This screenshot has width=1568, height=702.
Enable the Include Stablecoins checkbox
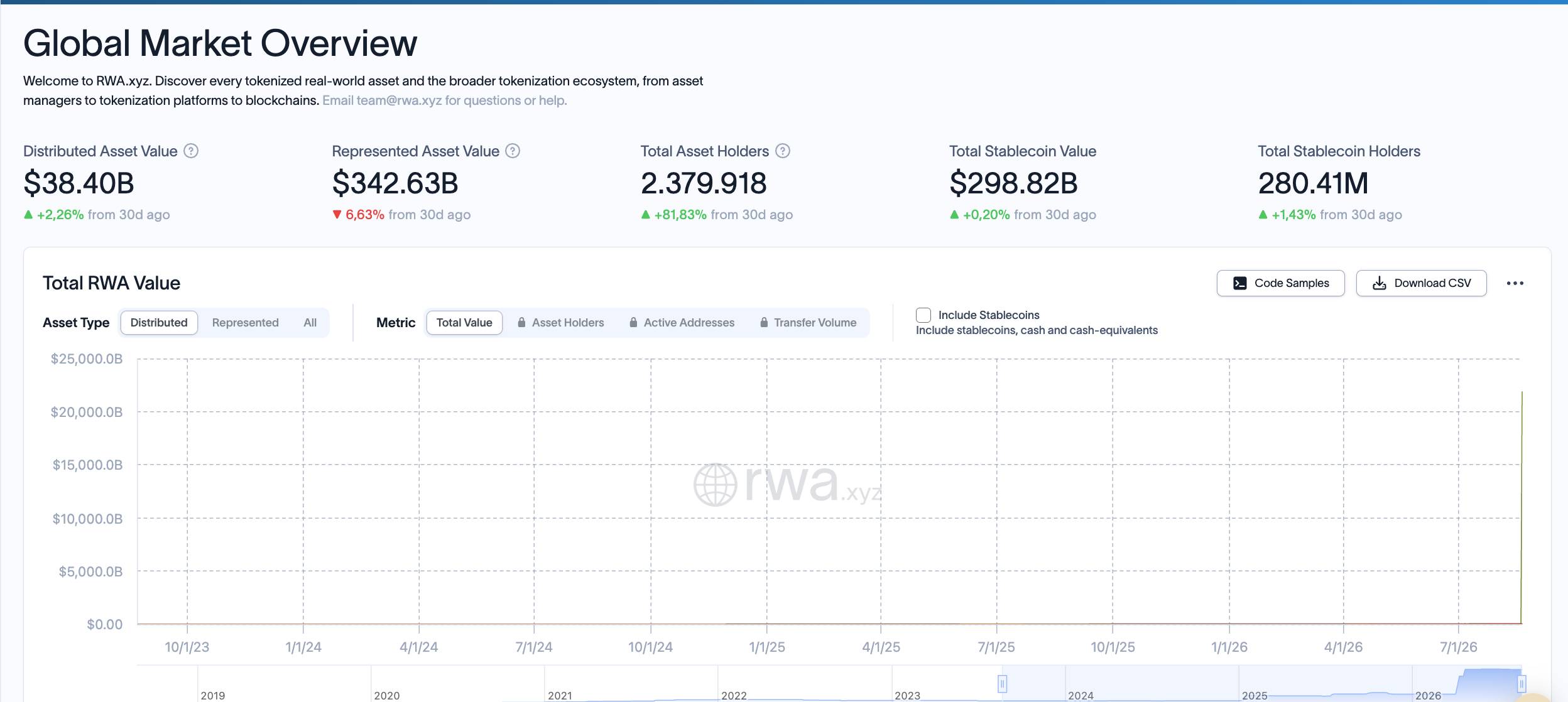(923, 315)
